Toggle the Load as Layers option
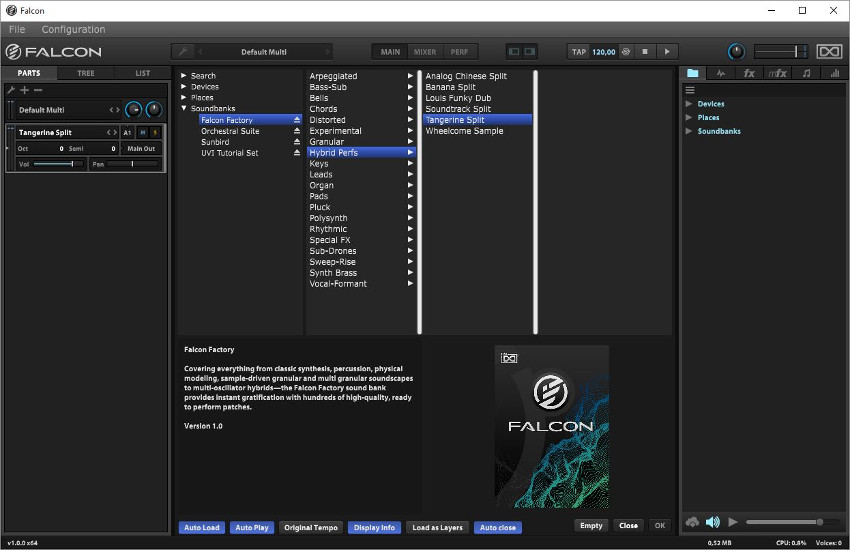The height and width of the screenshot is (550, 850). pos(437,527)
